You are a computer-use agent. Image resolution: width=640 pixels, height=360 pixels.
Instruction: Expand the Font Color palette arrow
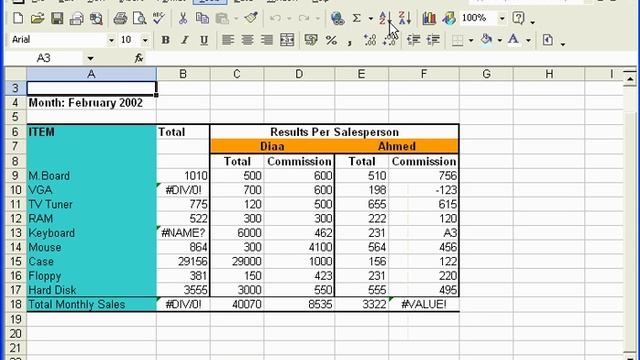click(528, 40)
